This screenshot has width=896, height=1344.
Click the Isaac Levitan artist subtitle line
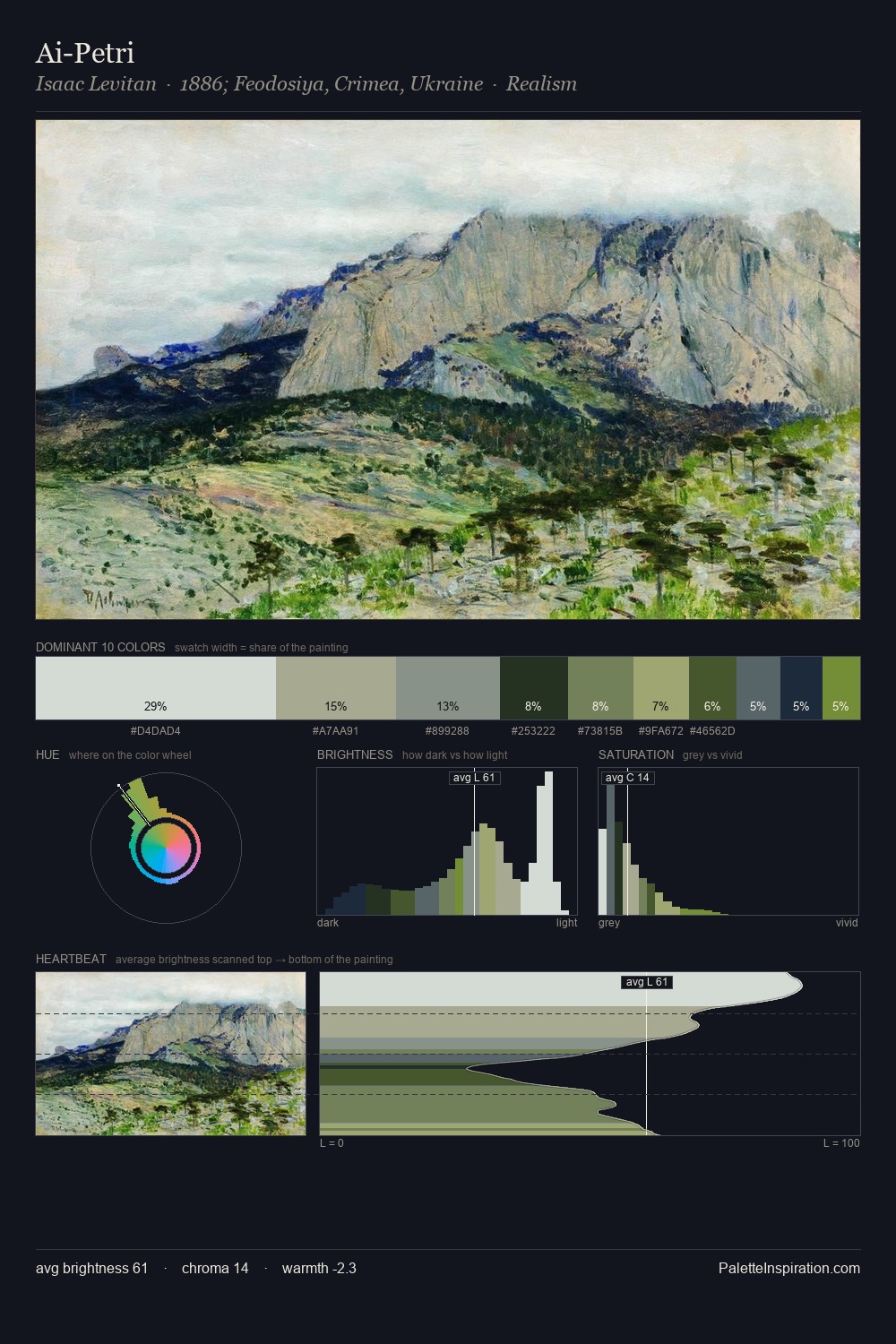click(306, 84)
